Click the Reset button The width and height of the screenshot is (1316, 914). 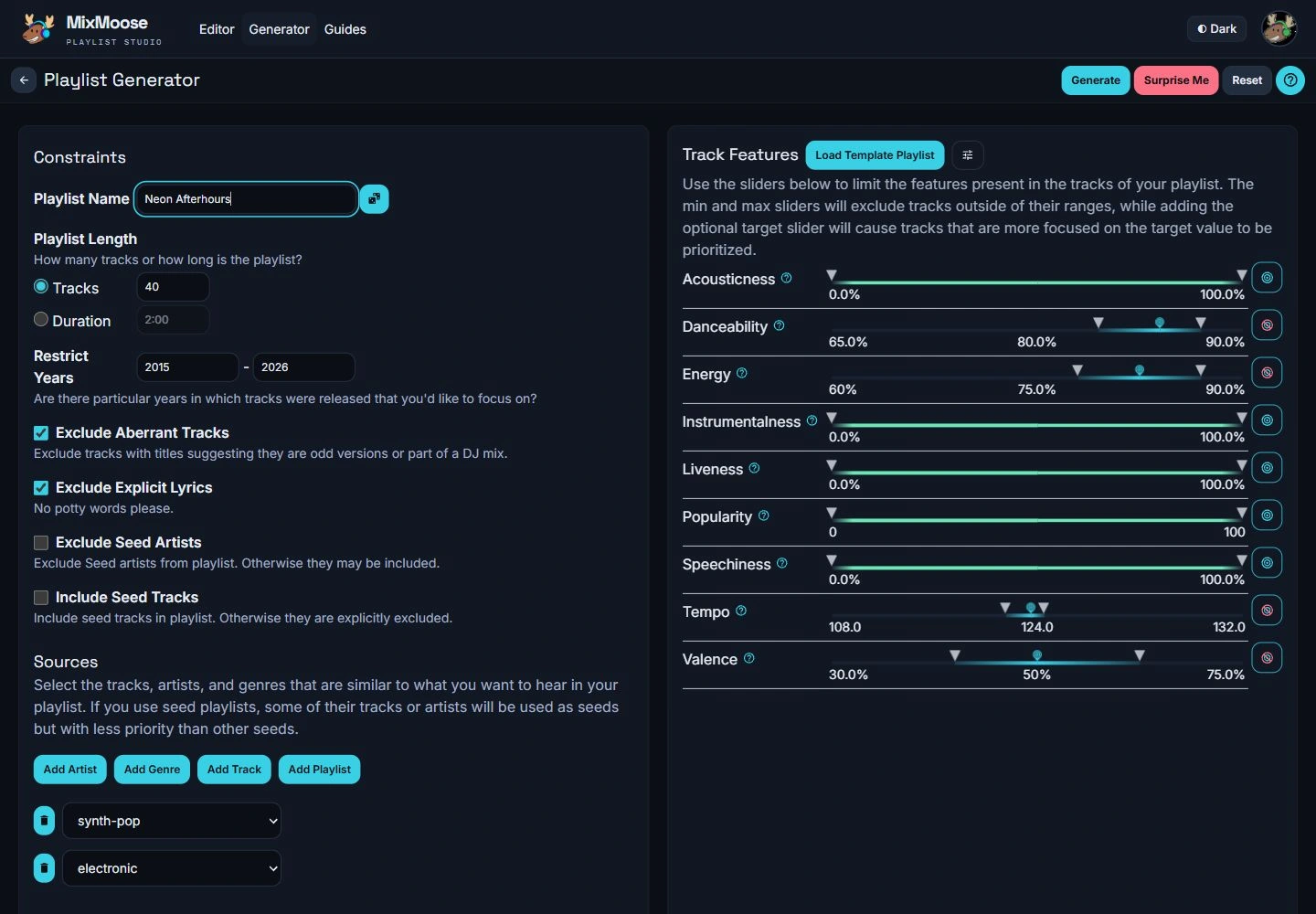pos(1247,80)
